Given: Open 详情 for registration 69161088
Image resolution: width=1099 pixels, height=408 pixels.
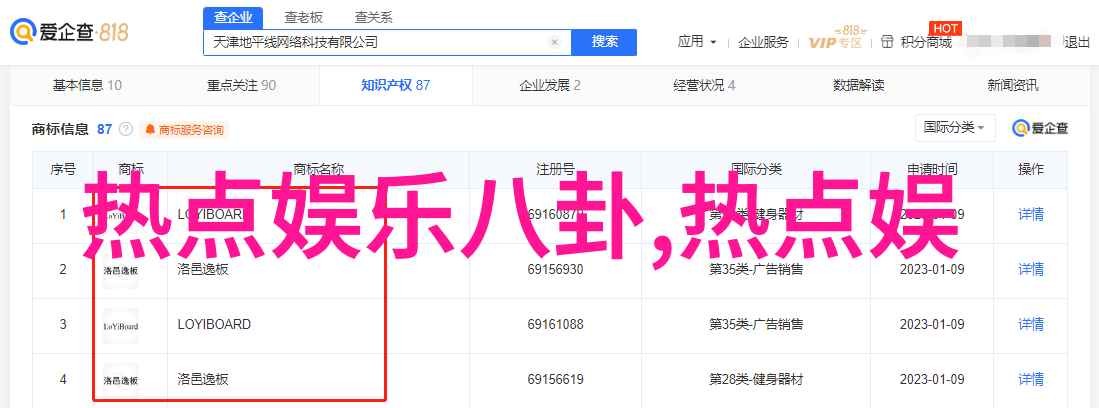Looking at the screenshot, I should click(x=1031, y=325).
